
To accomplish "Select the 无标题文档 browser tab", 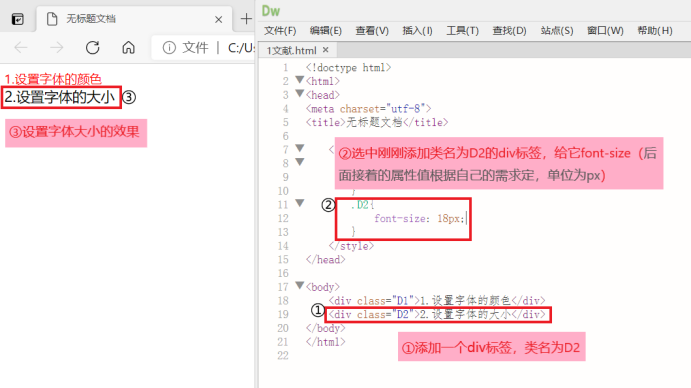I will tap(134, 19).
